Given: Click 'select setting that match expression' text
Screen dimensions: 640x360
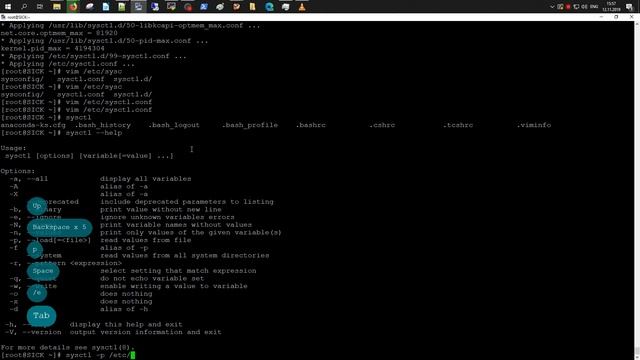Looking at the screenshot, I should tap(178, 271).
